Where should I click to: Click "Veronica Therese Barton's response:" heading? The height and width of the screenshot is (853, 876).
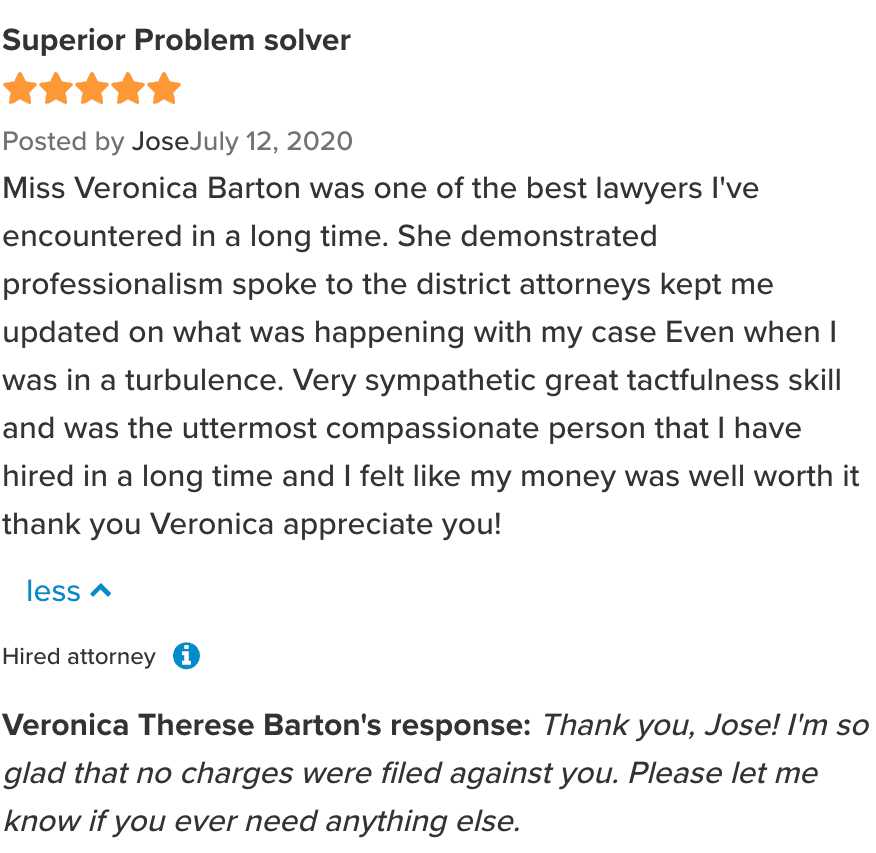[x=266, y=725]
